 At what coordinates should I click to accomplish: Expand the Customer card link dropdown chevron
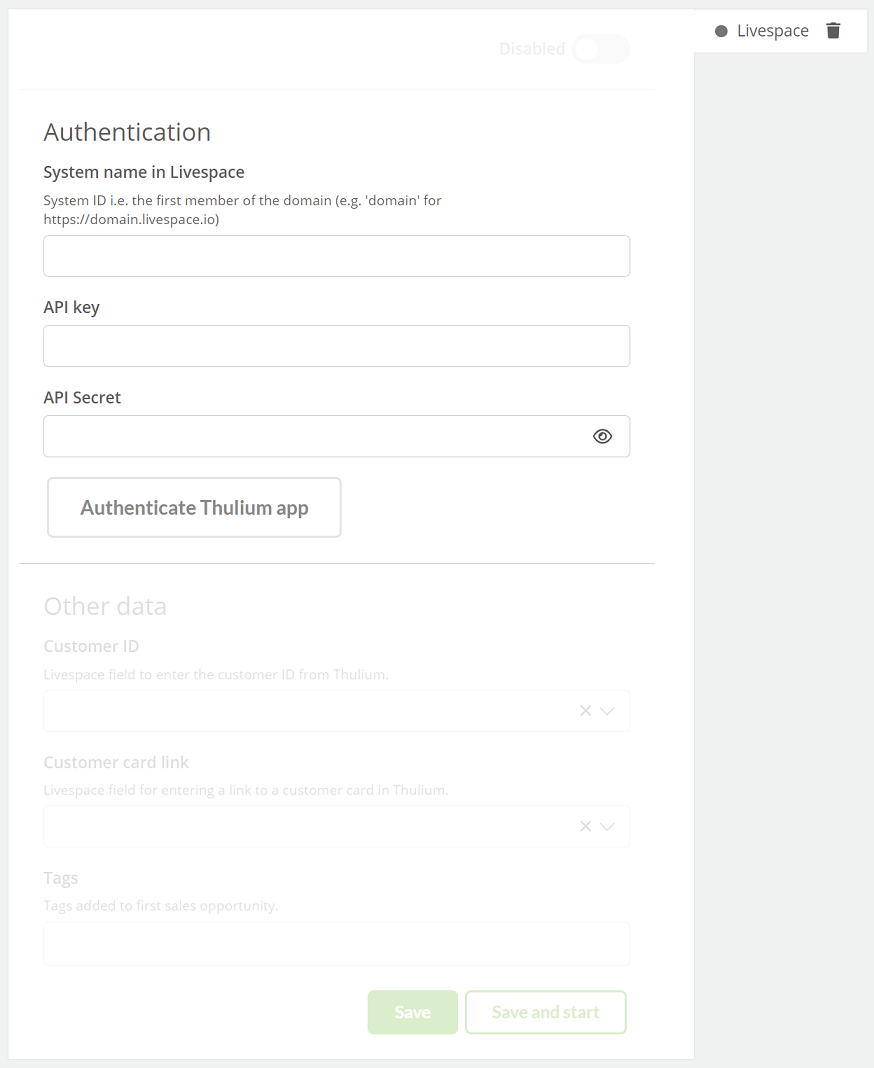pyautogui.click(x=607, y=826)
